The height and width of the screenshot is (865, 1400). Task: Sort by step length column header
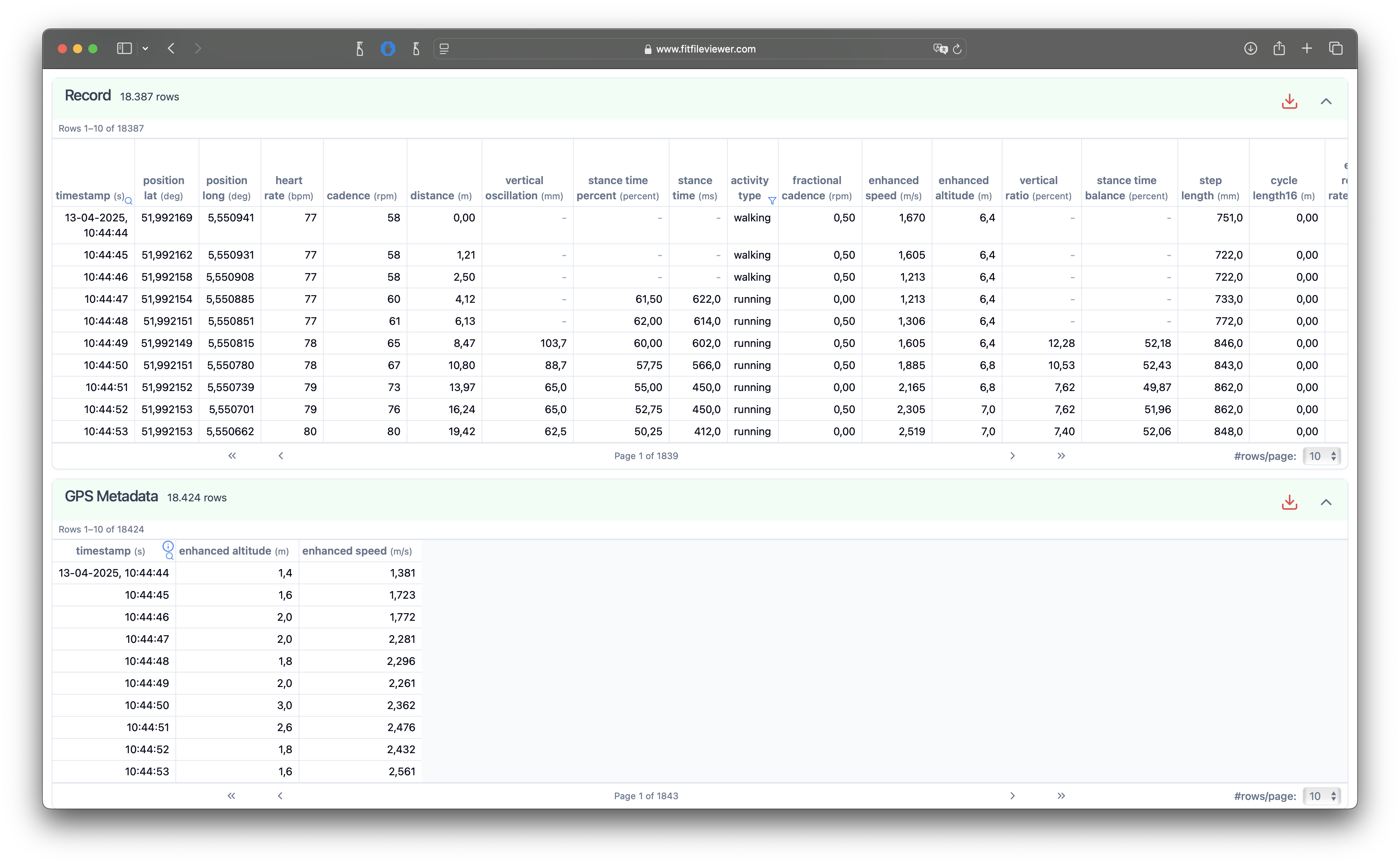pyautogui.click(x=1210, y=188)
